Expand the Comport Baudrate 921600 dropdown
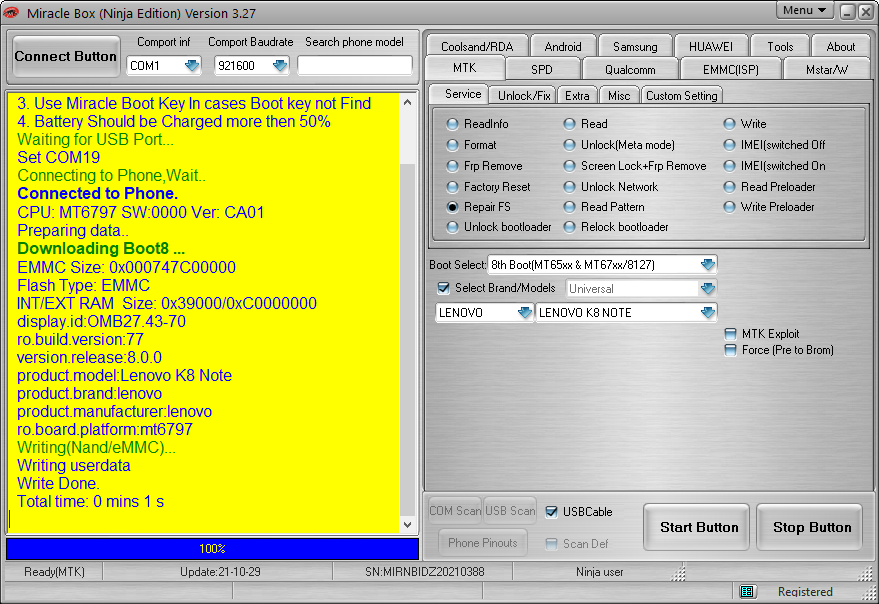879x604 pixels. (x=279, y=66)
